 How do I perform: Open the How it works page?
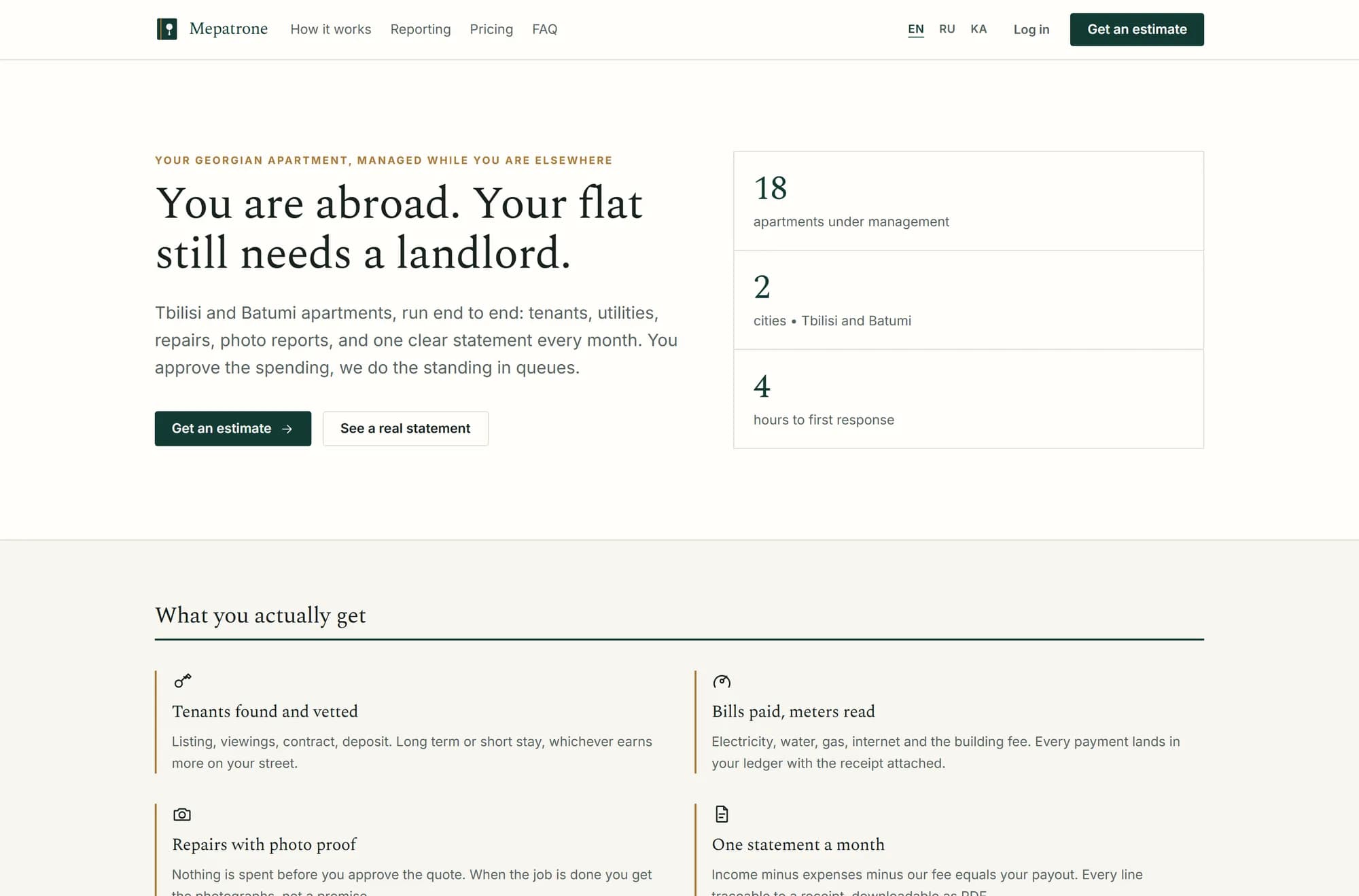pos(331,29)
